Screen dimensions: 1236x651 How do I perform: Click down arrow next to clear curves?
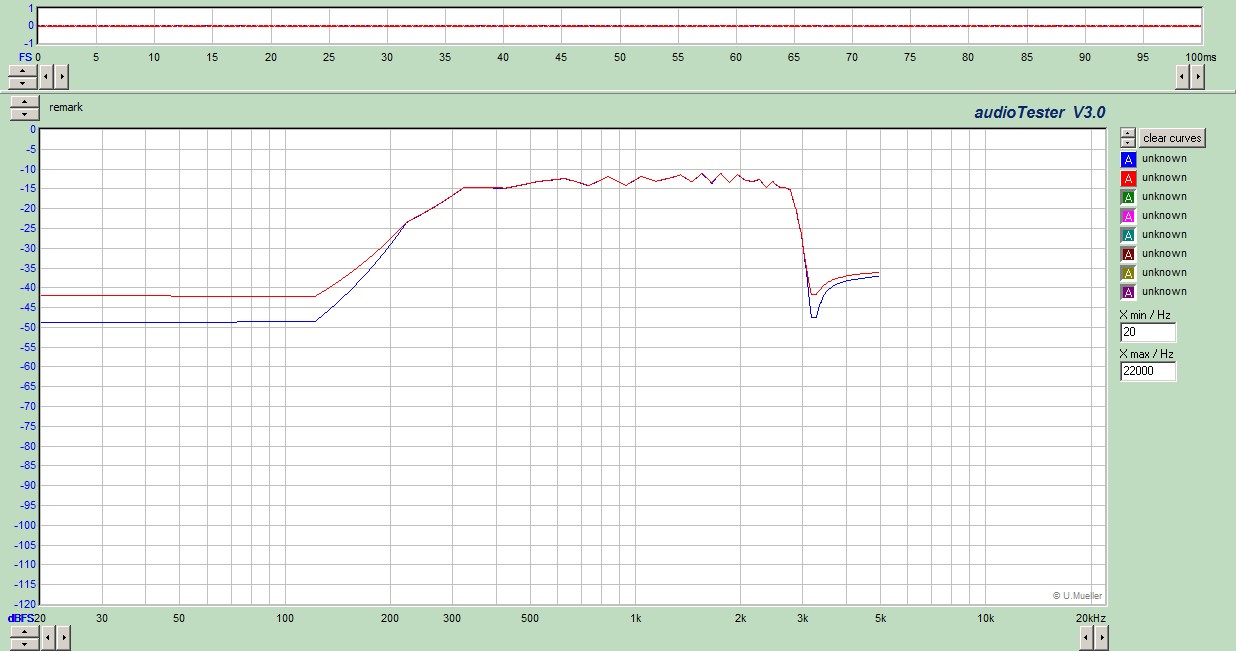pos(1127,142)
